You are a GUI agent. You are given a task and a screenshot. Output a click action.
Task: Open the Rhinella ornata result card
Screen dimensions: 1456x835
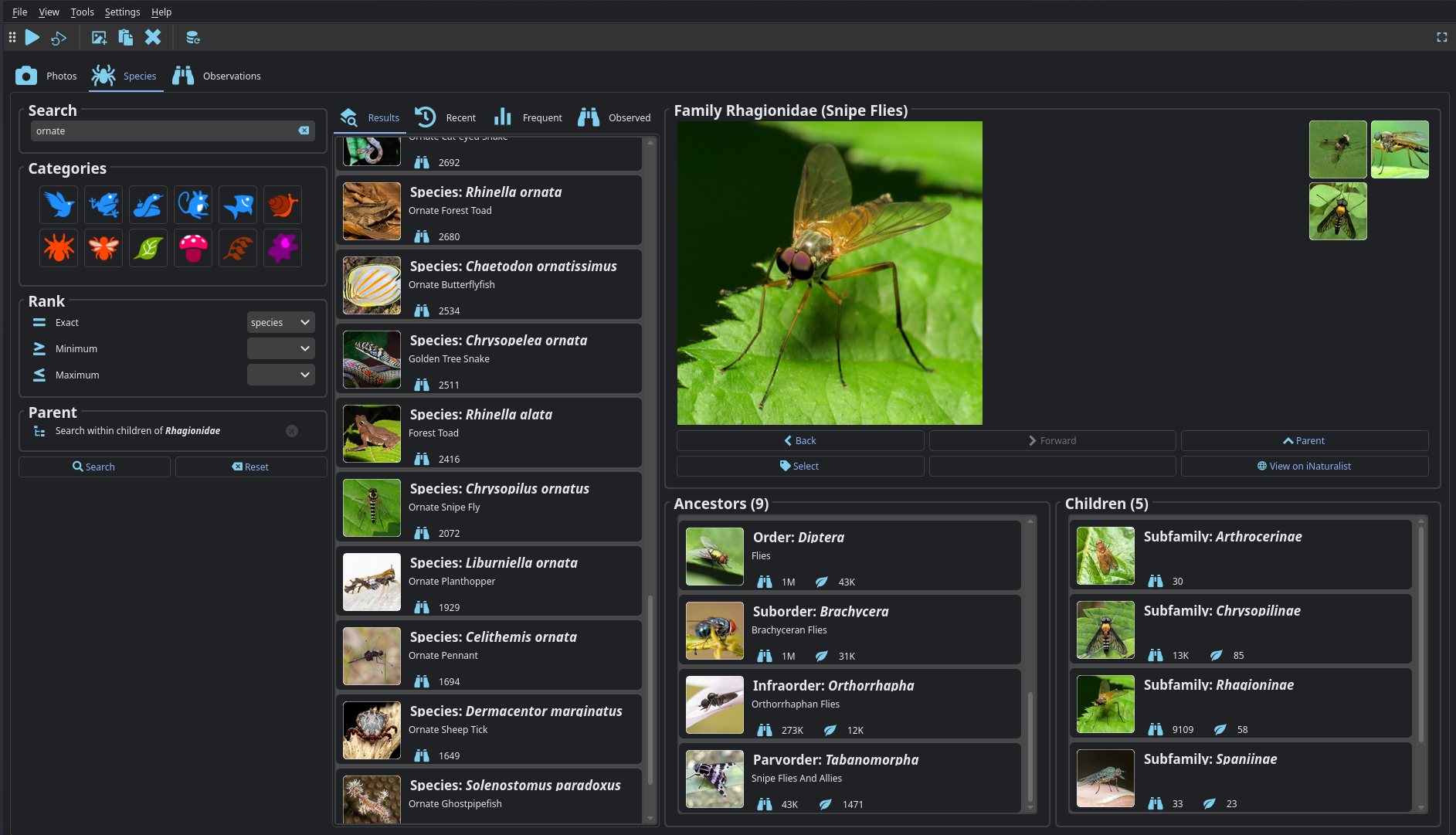(x=489, y=210)
